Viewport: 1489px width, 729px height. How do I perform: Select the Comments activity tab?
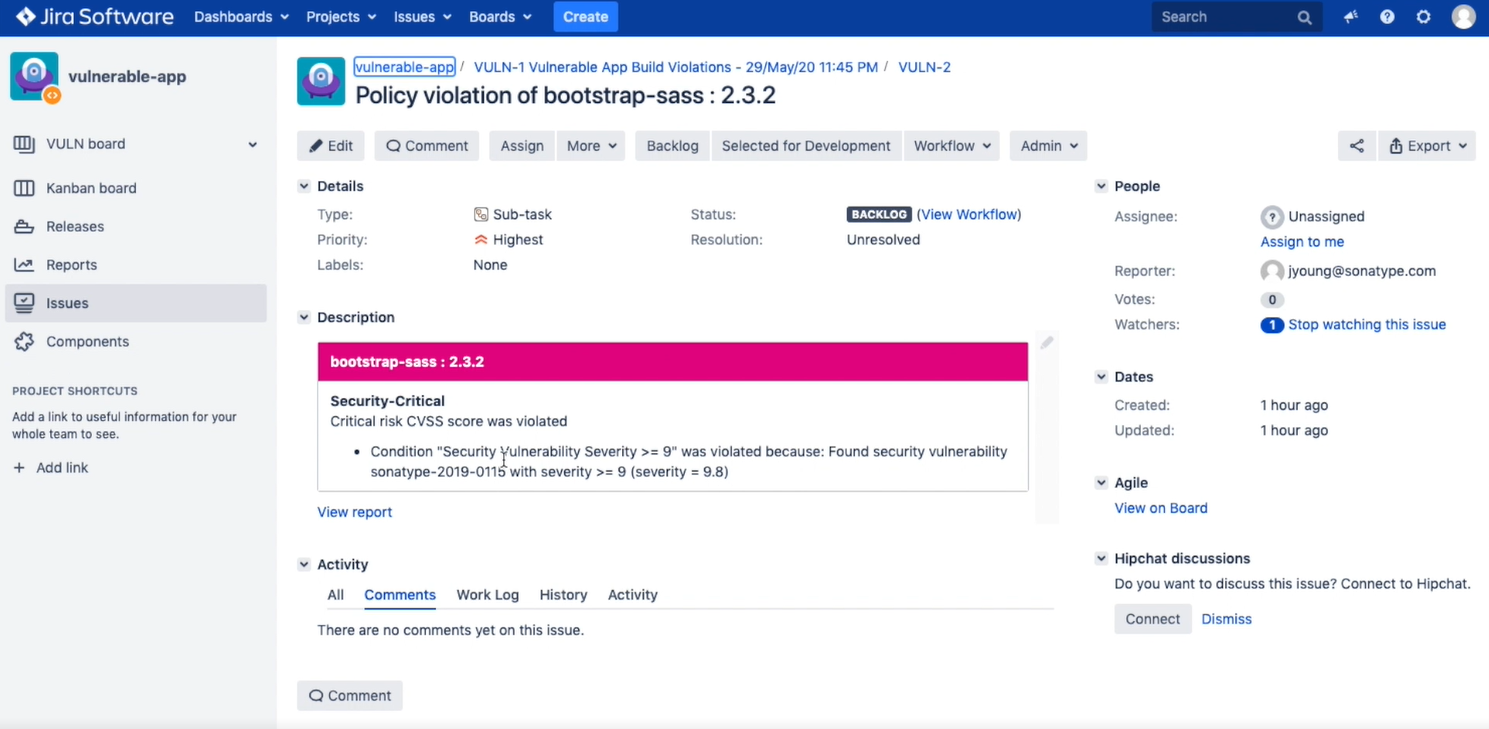coord(400,595)
